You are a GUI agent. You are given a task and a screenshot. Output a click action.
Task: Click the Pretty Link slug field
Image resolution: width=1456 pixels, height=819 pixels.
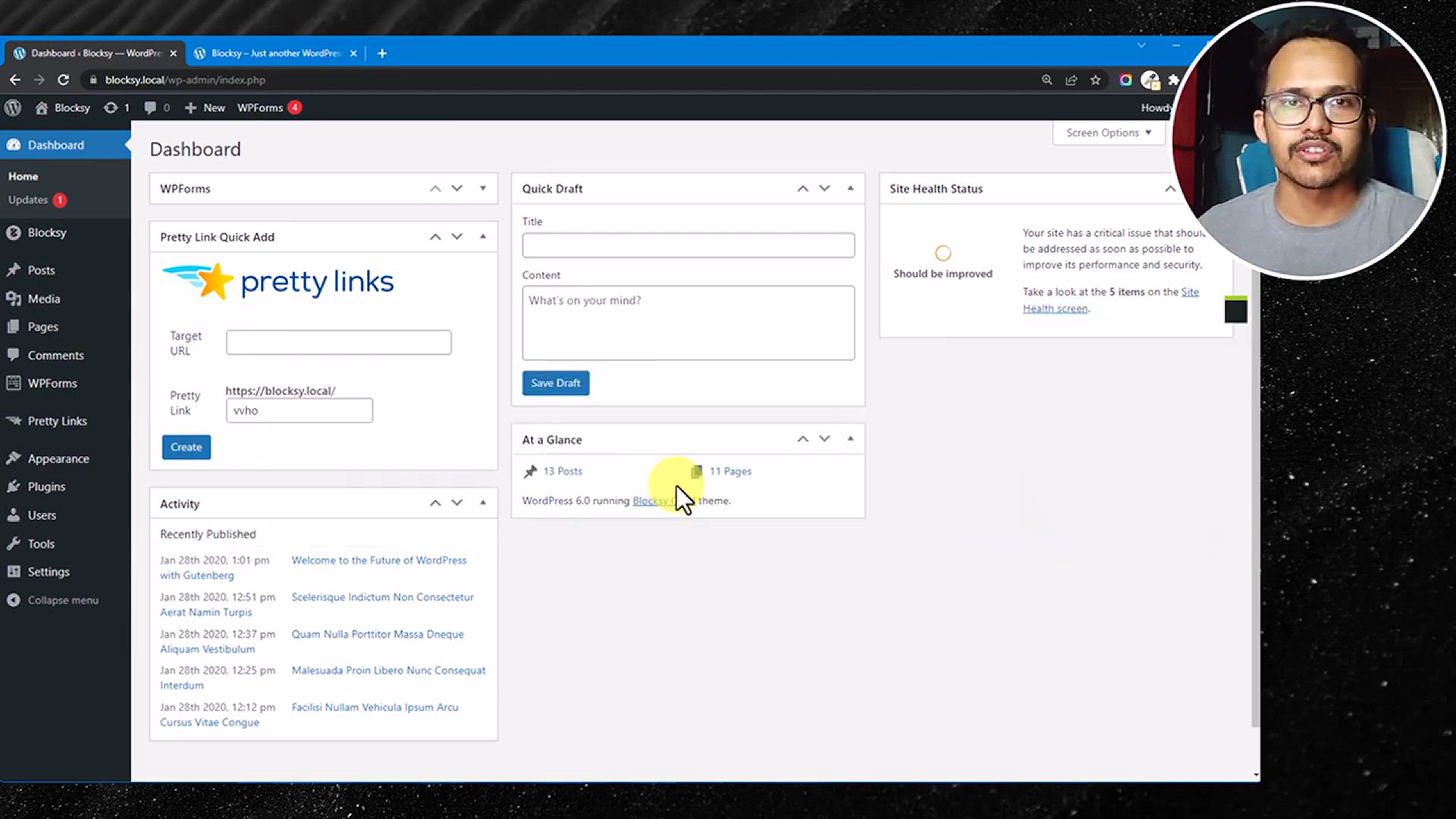(x=300, y=410)
